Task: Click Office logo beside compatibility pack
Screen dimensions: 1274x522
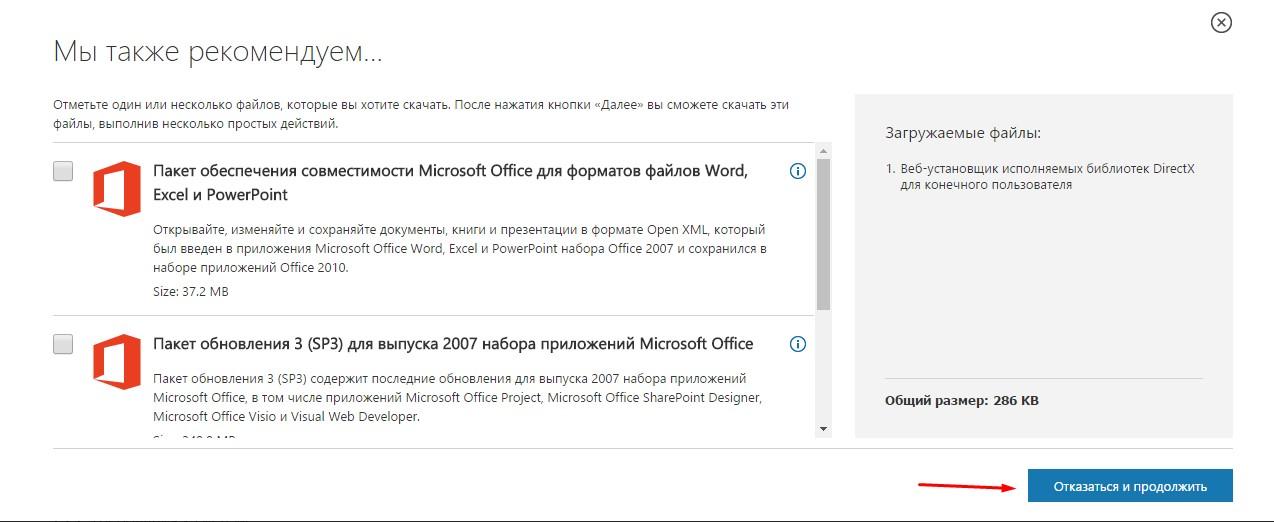Action: pyautogui.click(x=116, y=188)
